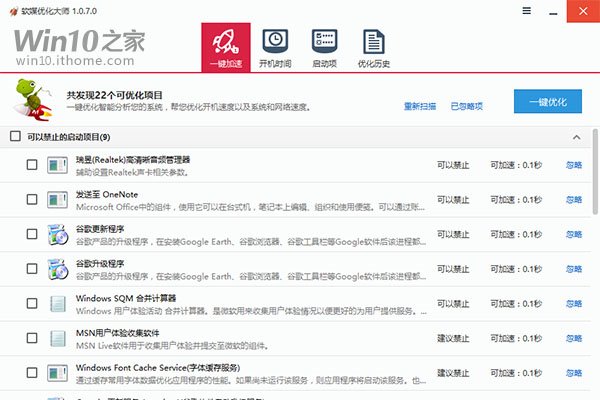Collapse the 可以禁止的启动项目 section chevron
Image resolution: width=600 pixels, height=400 pixels.
[x=576, y=136]
